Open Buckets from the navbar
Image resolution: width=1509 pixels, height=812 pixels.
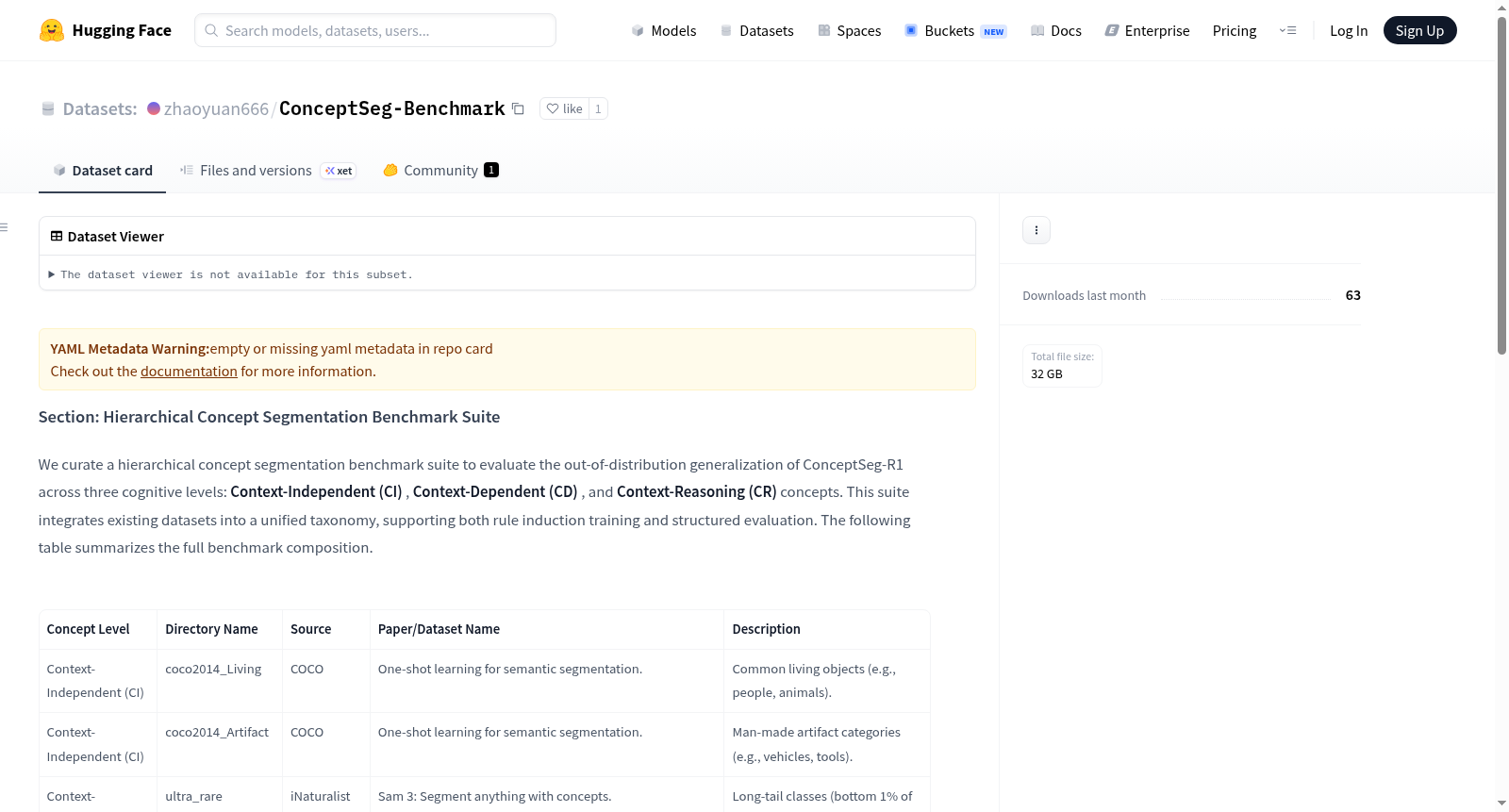[x=955, y=30]
